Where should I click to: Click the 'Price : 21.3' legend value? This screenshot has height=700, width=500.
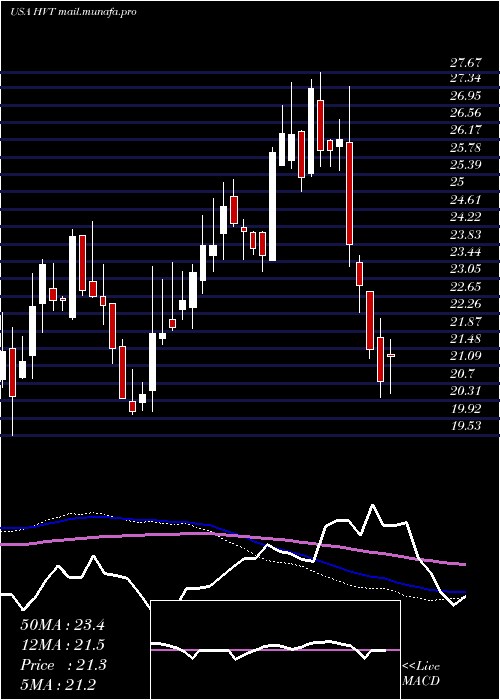pyautogui.click(x=63, y=665)
